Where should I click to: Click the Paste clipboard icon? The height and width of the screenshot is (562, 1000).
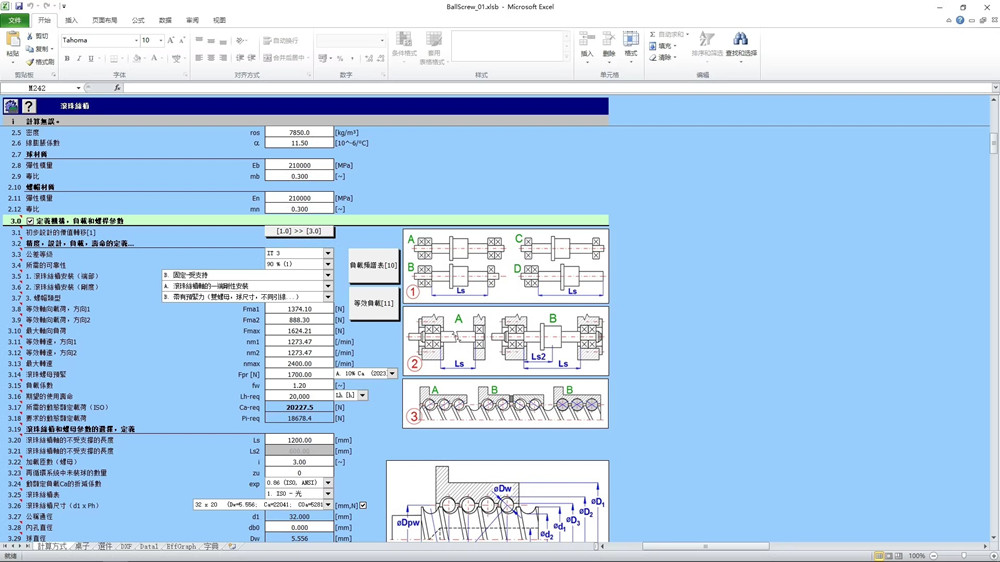coord(13,40)
